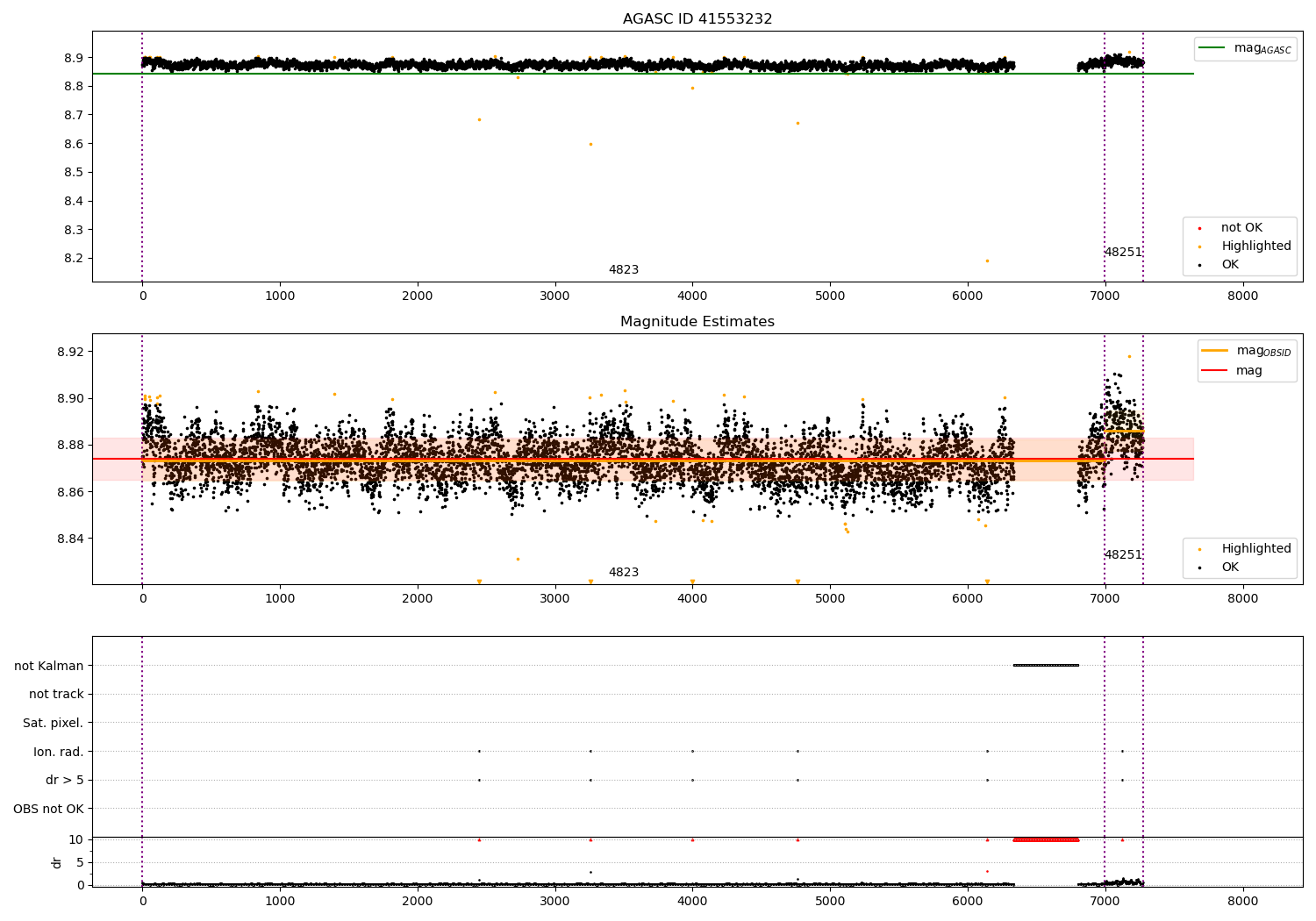The height and width of the screenshot is (921, 1316).
Task: Click the 4823 label in middle plot
Action: 623,573
